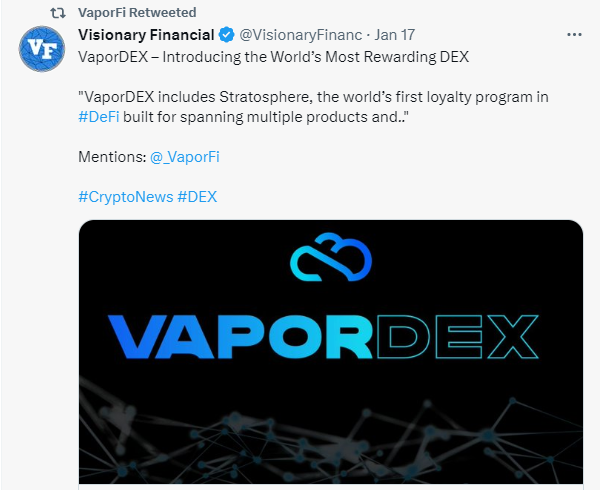The width and height of the screenshot is (600, 490).
Task: Click the Visionary Financial display name
Action: click(146, 35)
